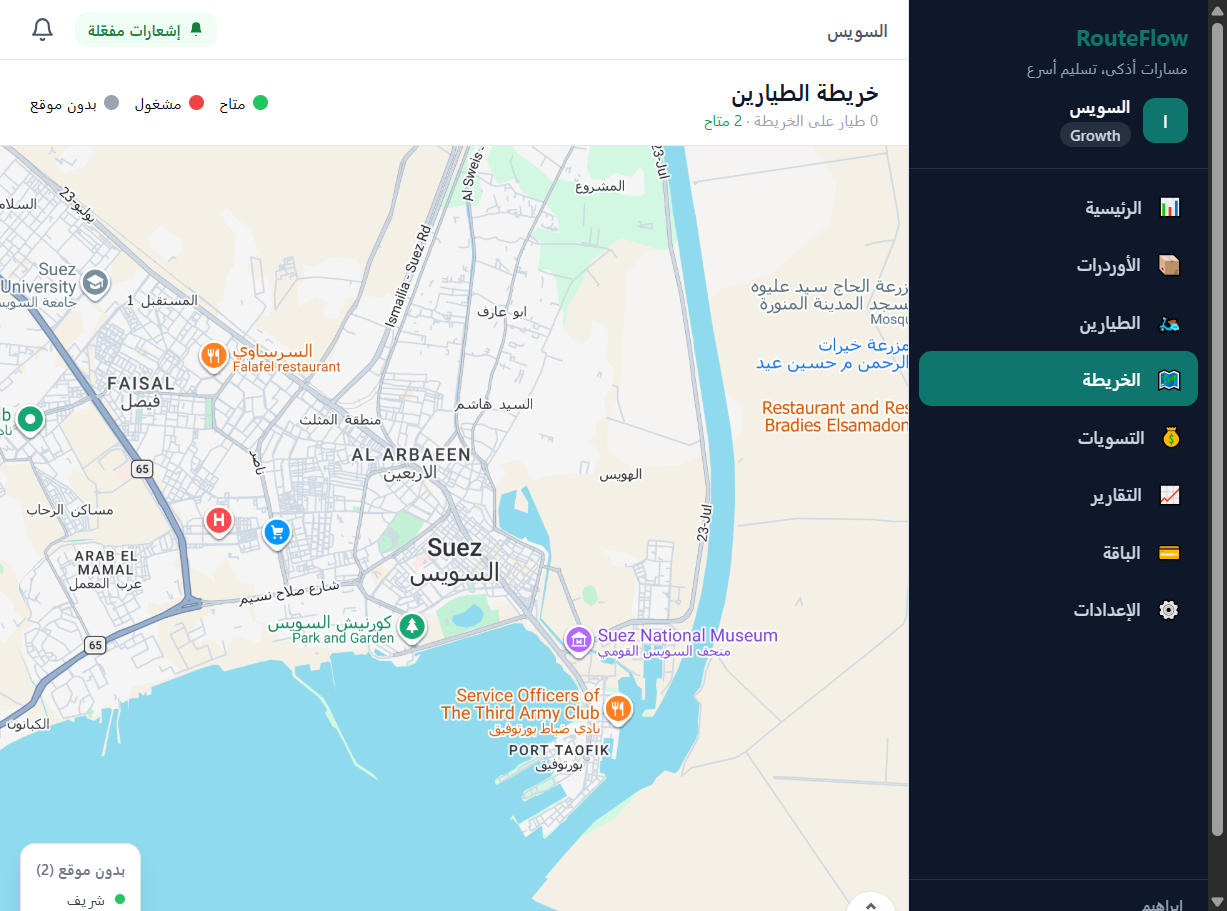Image resolution: width=1227 pixels, height=911 pixels.
Task: Click the بدون موقع (2) panel header
Action: pos(80,870)
